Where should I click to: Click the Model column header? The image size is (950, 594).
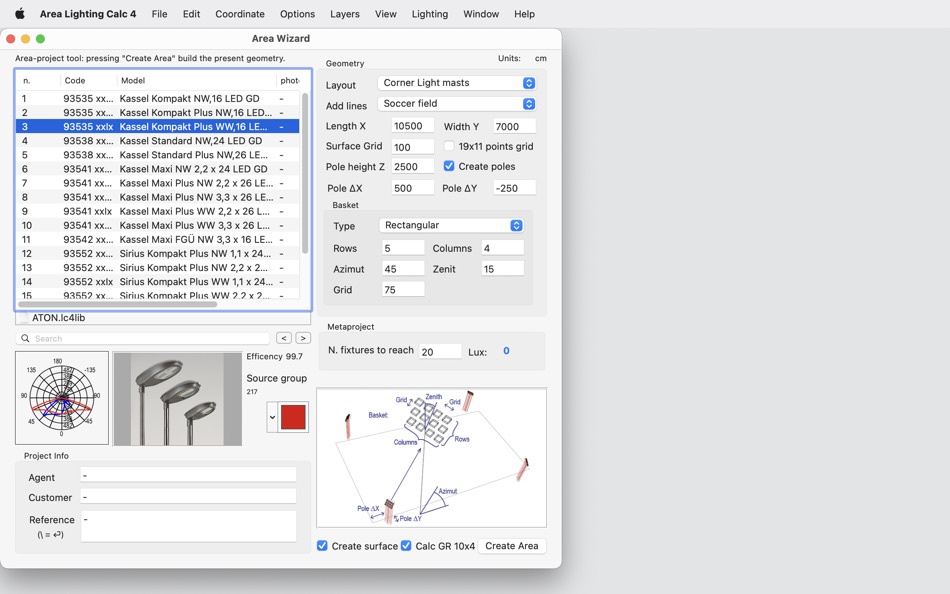pyautogui.click(x=196, y=80)
